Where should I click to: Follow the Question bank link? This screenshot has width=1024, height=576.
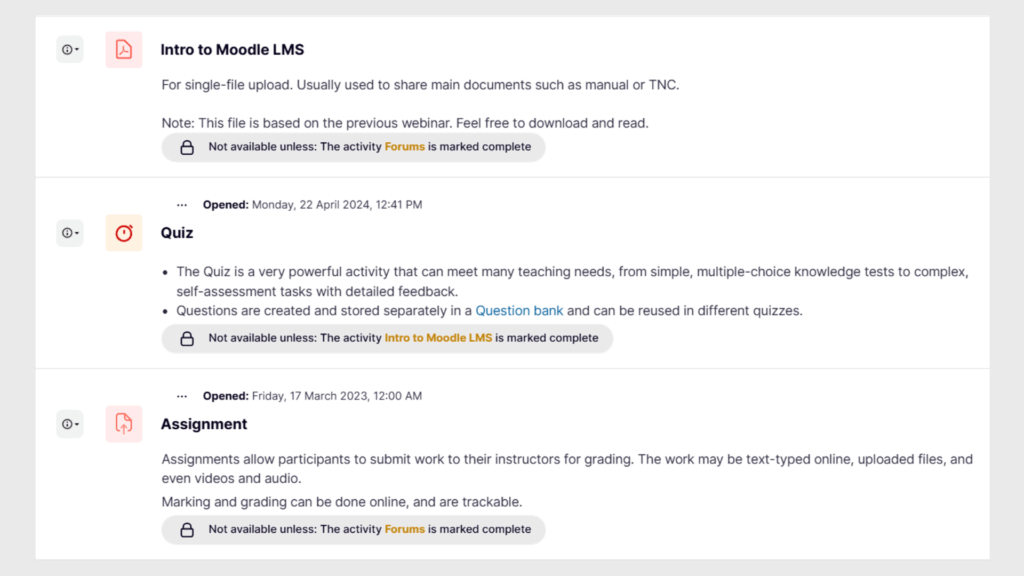point(519,311)
